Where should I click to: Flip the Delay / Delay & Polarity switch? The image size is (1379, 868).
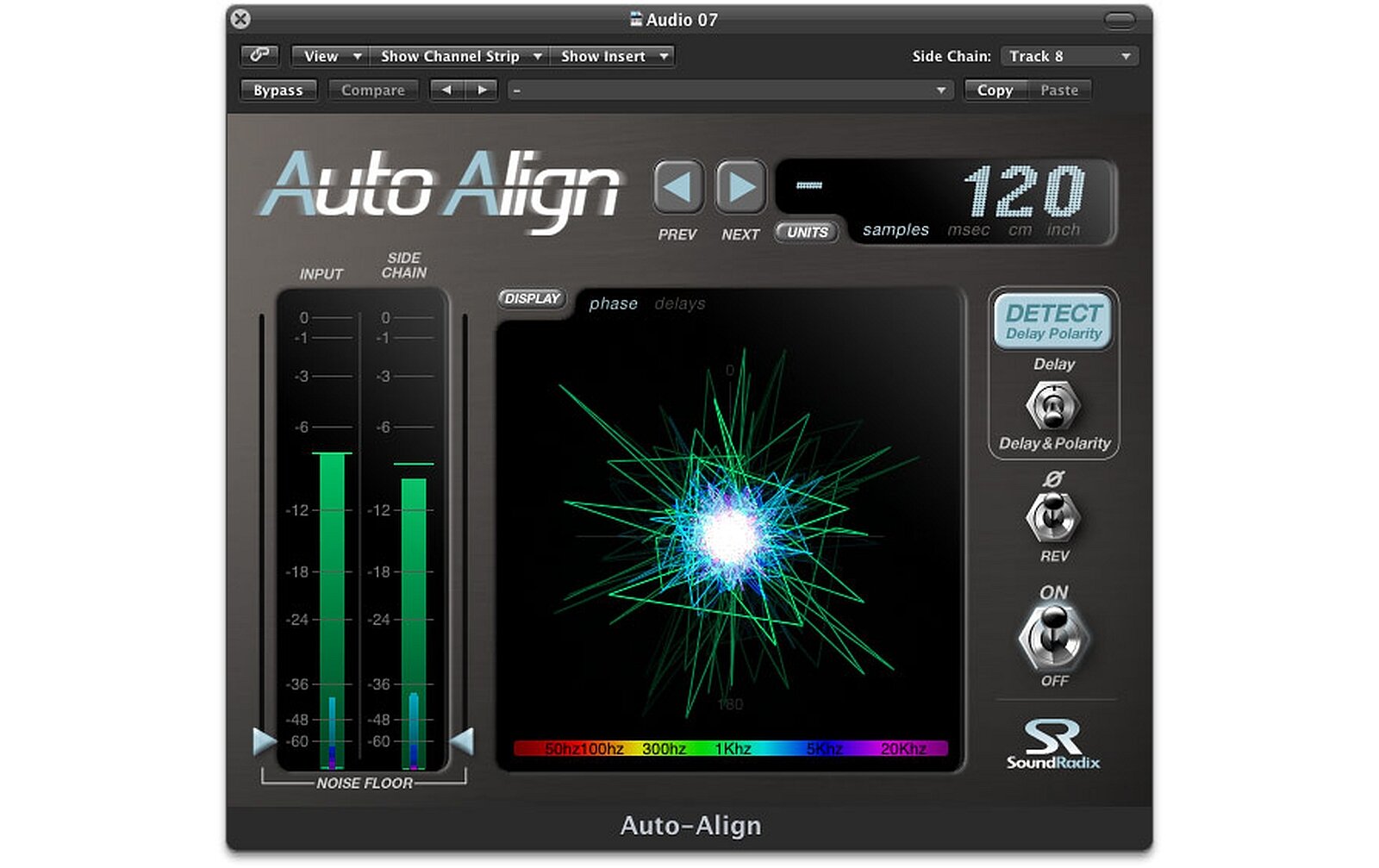tap(1053, 405)
